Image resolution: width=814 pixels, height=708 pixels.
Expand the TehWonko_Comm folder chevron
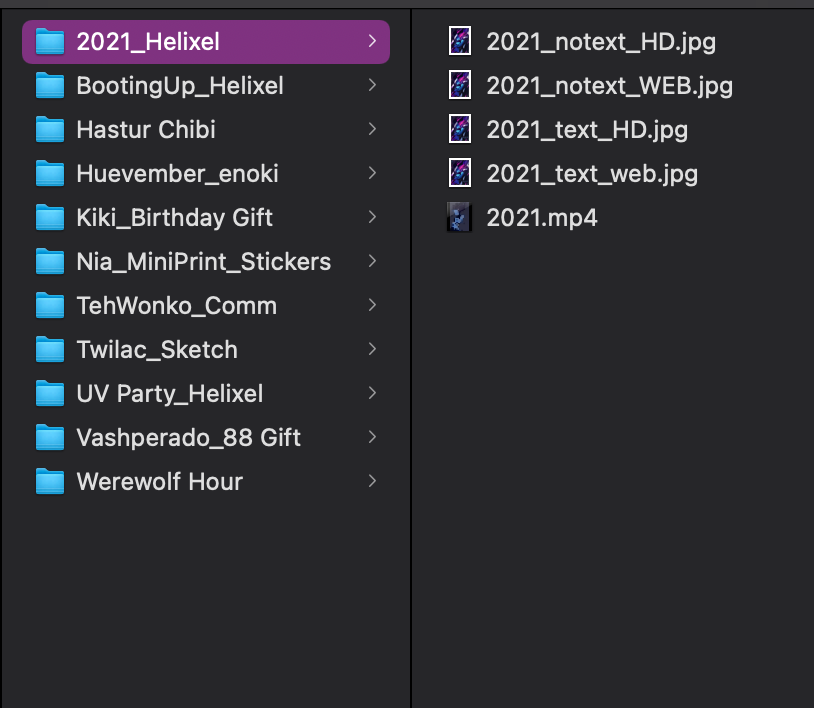click(x=372, y=306)
